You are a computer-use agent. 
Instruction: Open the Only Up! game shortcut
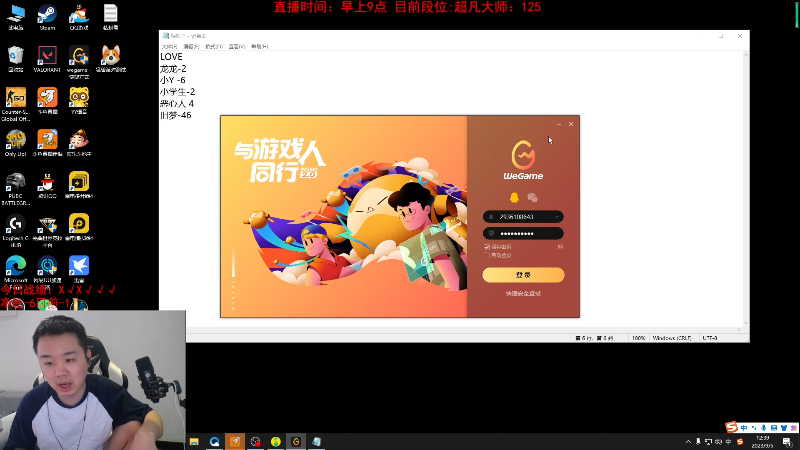[16, 143]
